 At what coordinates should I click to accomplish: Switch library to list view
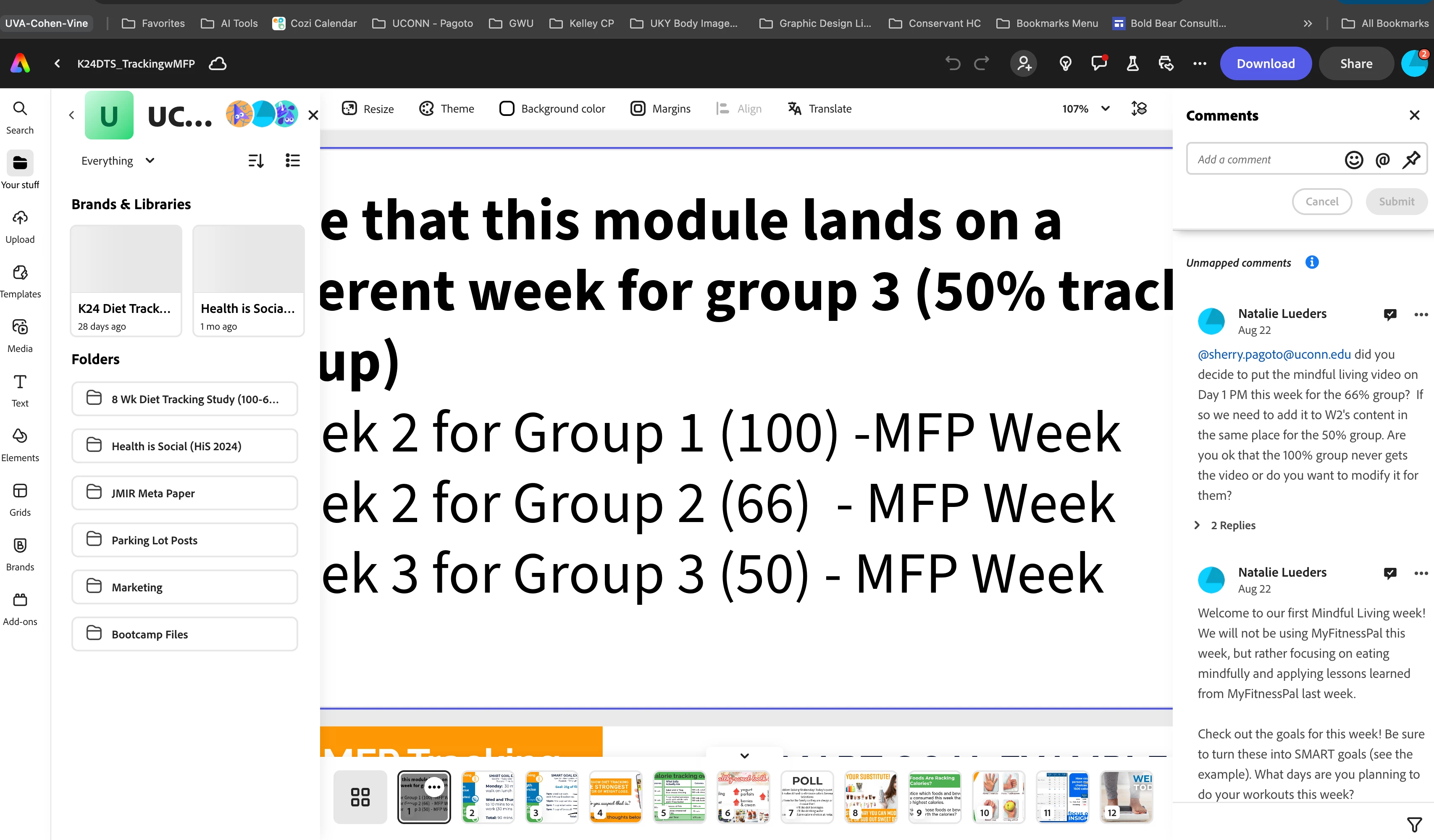292,160
